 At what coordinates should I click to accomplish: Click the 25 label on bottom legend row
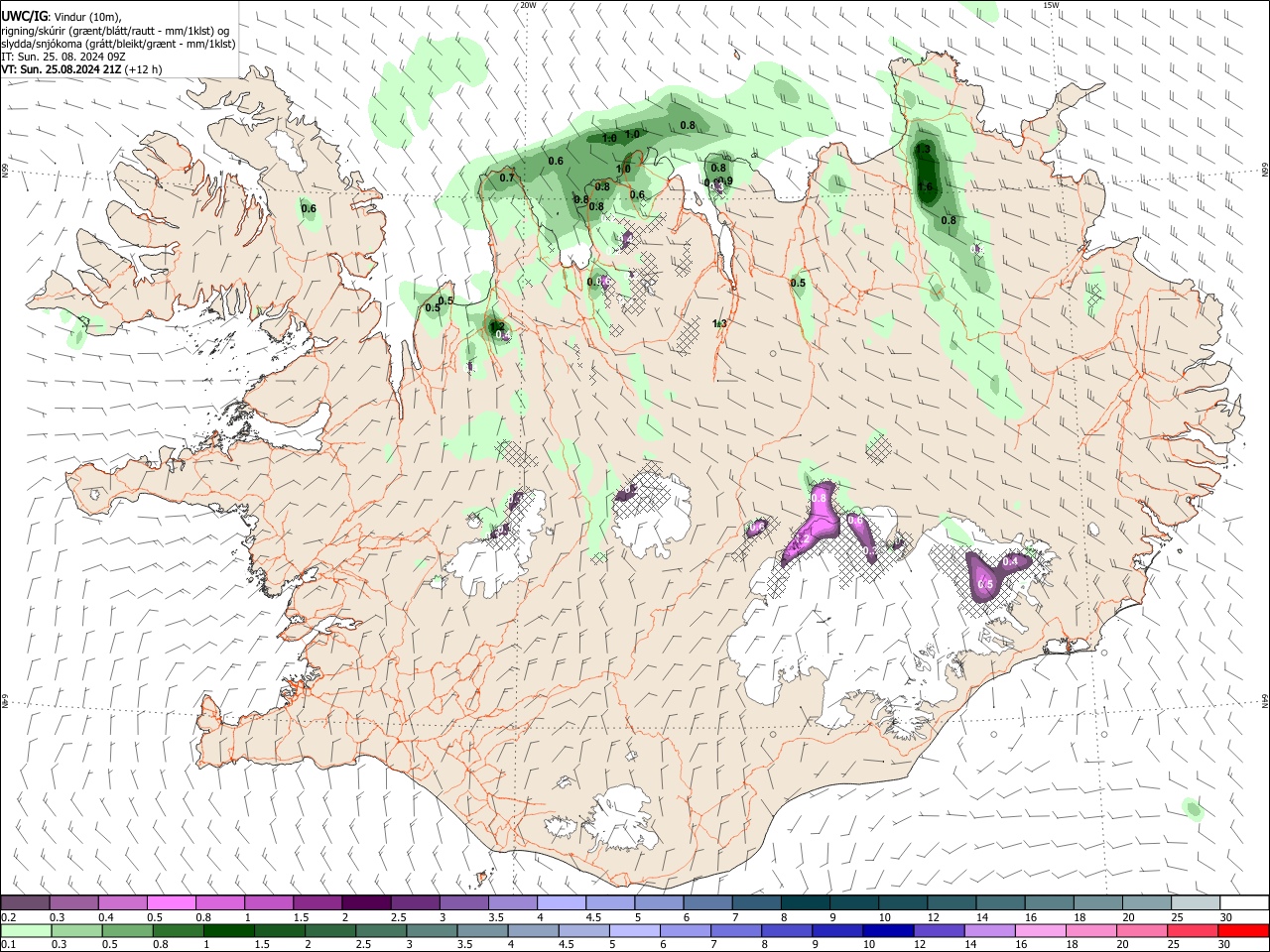(x=1173, y=945)
